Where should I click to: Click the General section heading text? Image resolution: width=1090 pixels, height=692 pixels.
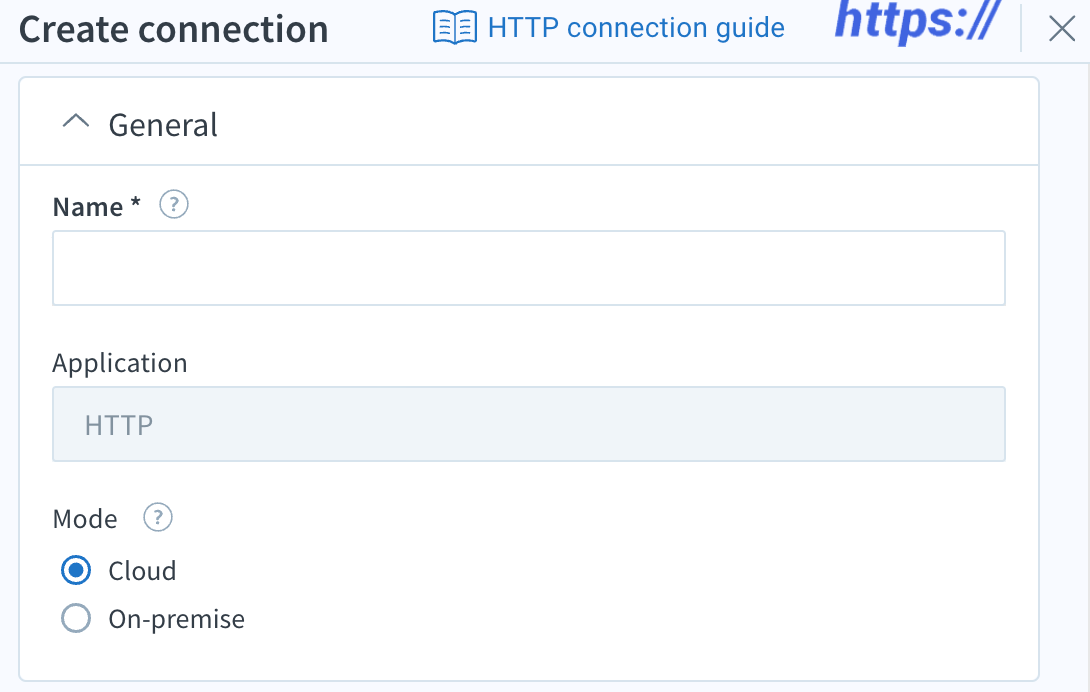pyautogui.click(x=163, y=125)
